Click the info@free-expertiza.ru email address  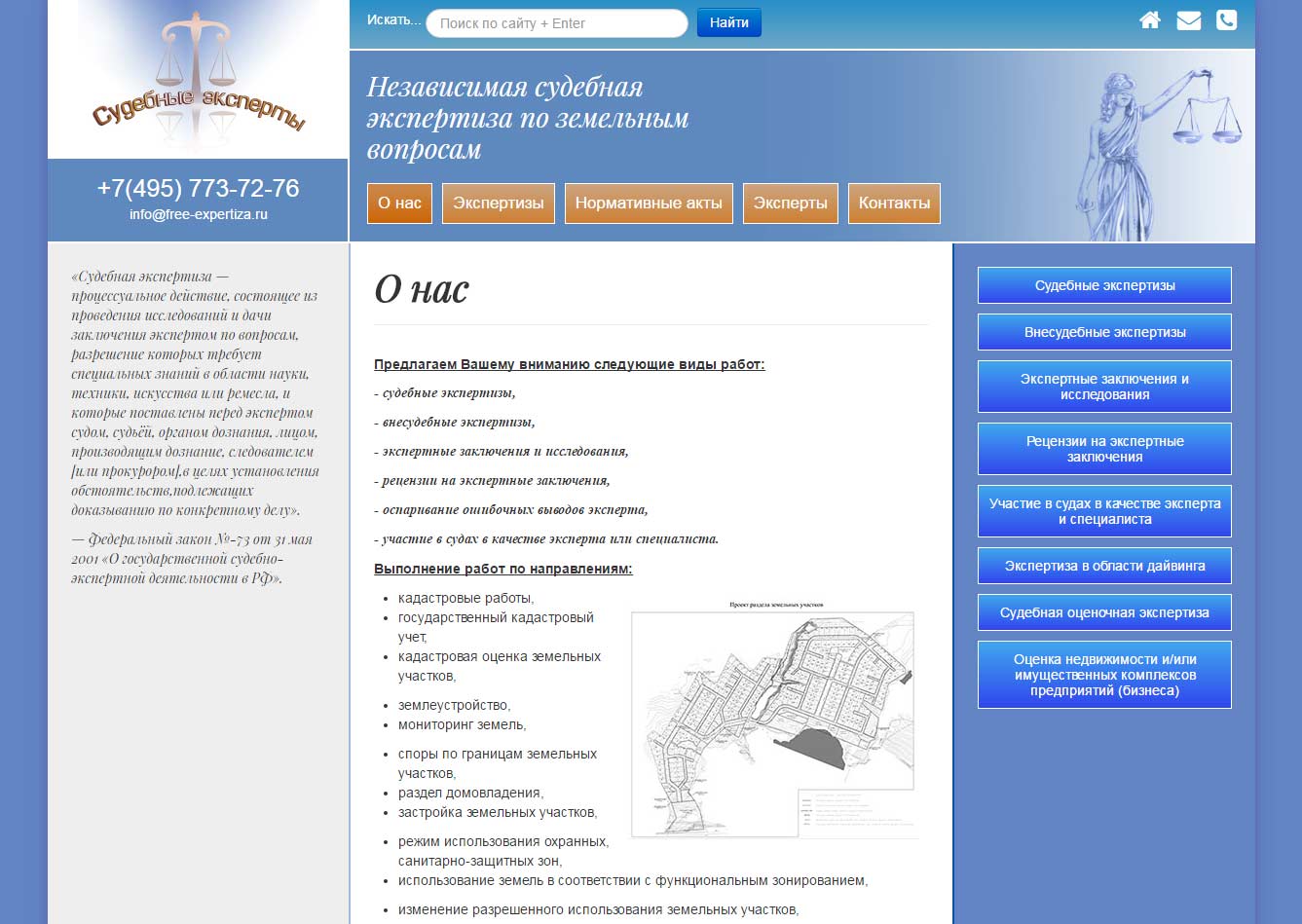(198, 214)
